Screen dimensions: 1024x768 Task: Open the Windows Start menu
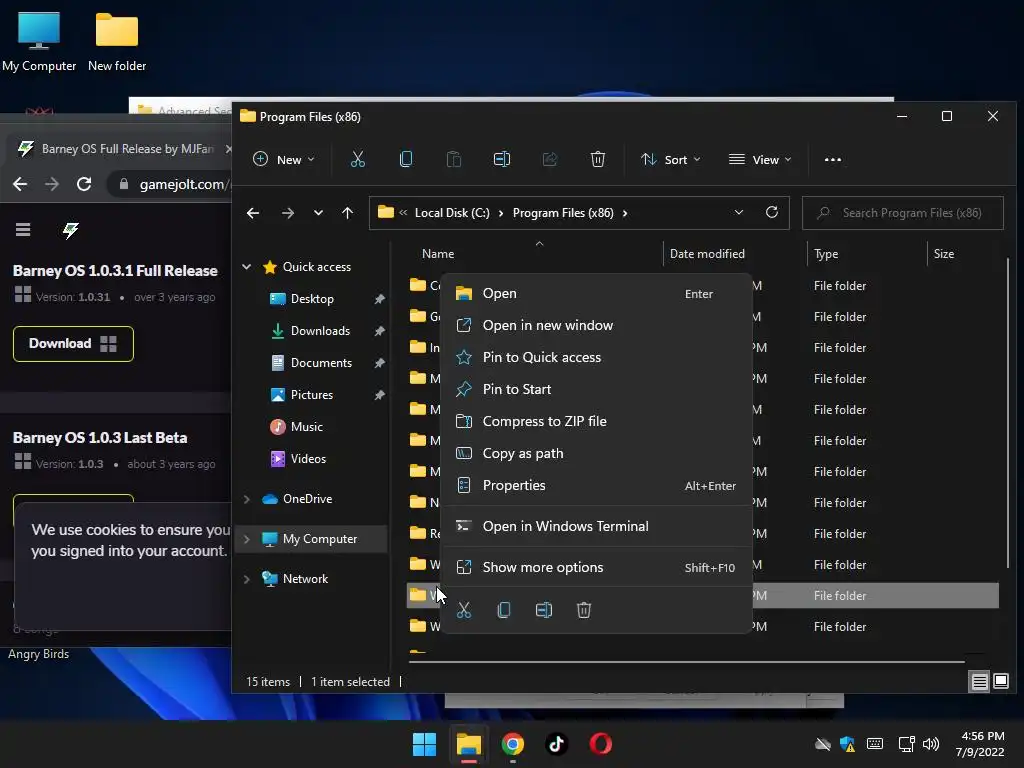pos(424,744)
